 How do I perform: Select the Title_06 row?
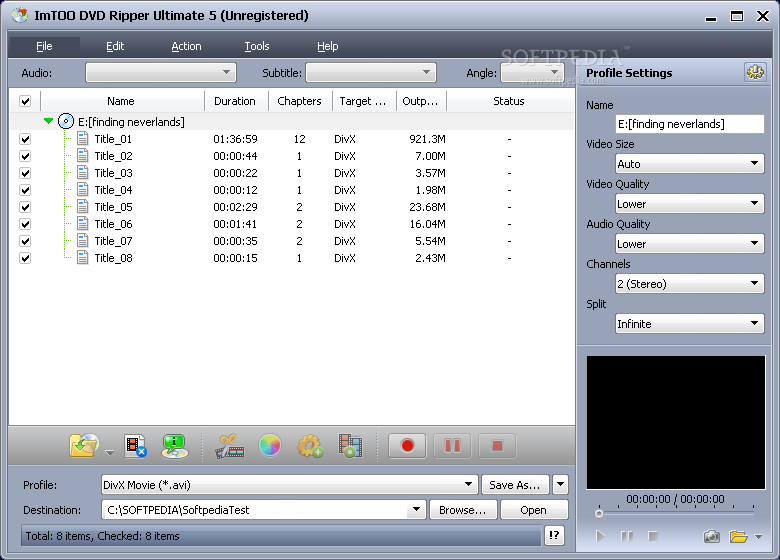click(293, 224)
